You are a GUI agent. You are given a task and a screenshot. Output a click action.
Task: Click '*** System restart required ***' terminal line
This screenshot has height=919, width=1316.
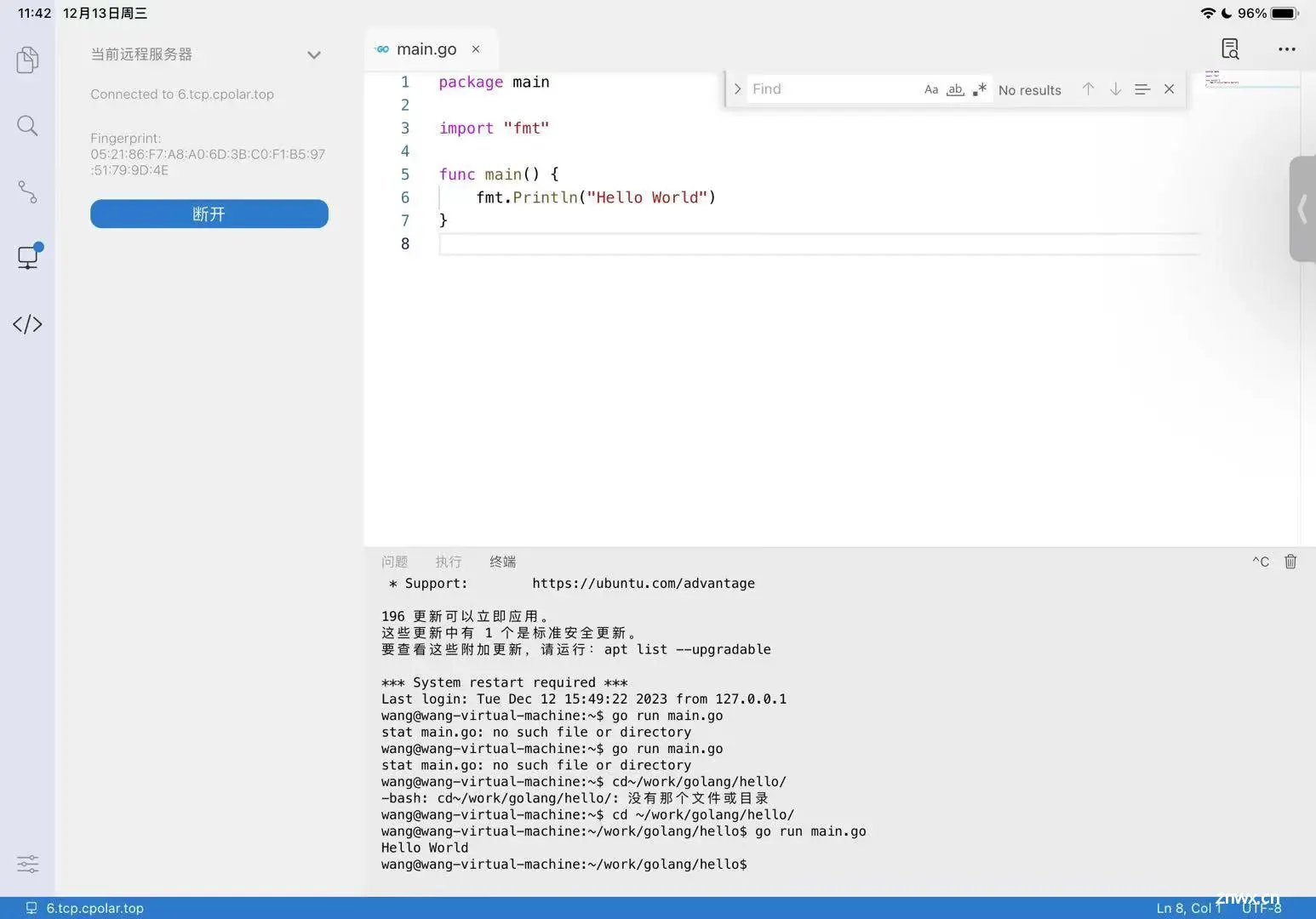tap(504, 682)
